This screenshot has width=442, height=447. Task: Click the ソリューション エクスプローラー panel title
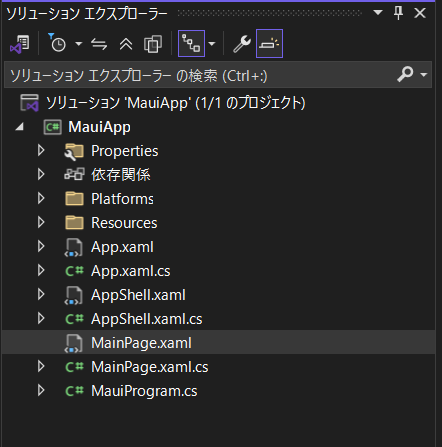[x=87, y=14]
